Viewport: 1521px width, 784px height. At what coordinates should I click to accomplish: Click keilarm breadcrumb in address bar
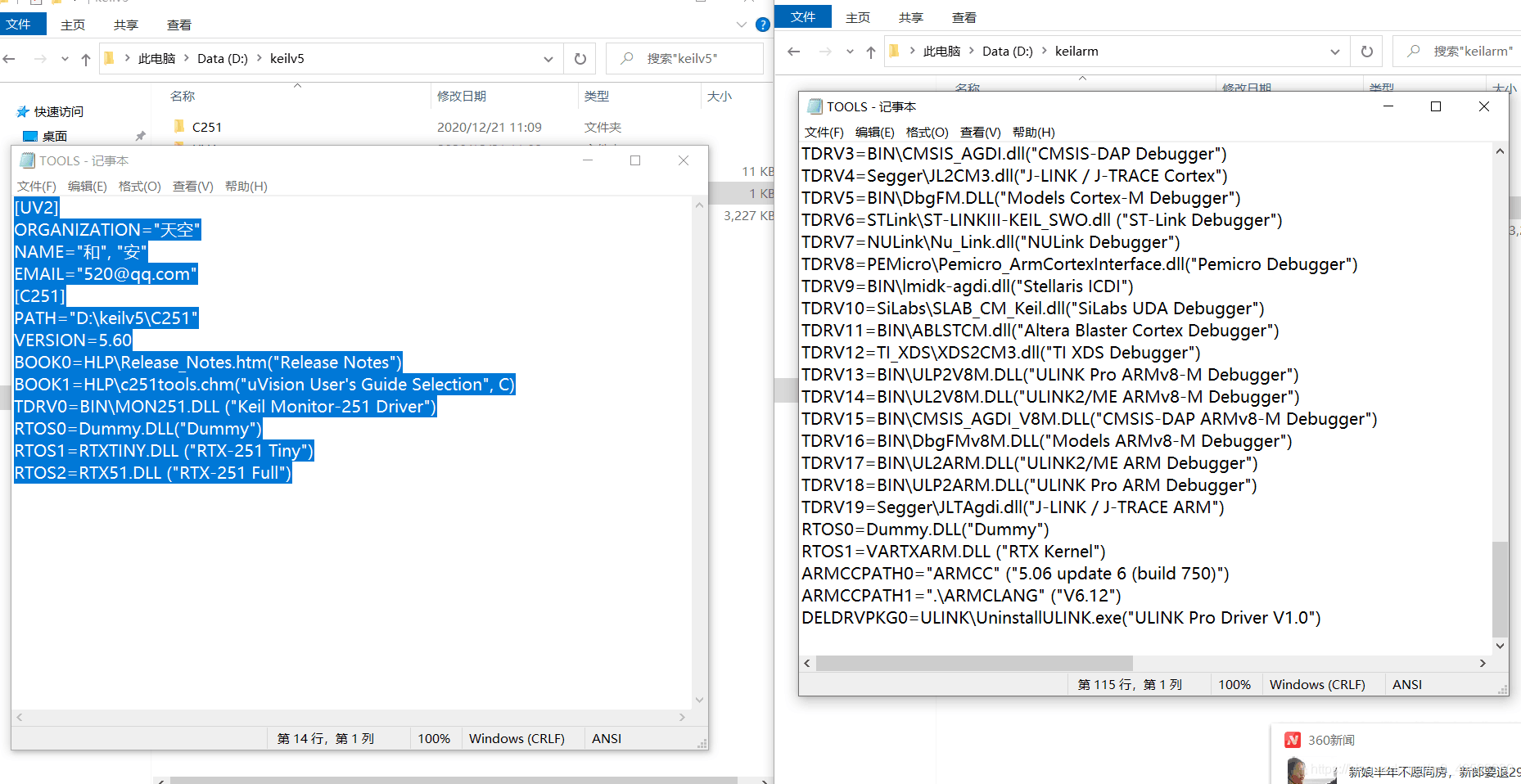[1076, 51]
